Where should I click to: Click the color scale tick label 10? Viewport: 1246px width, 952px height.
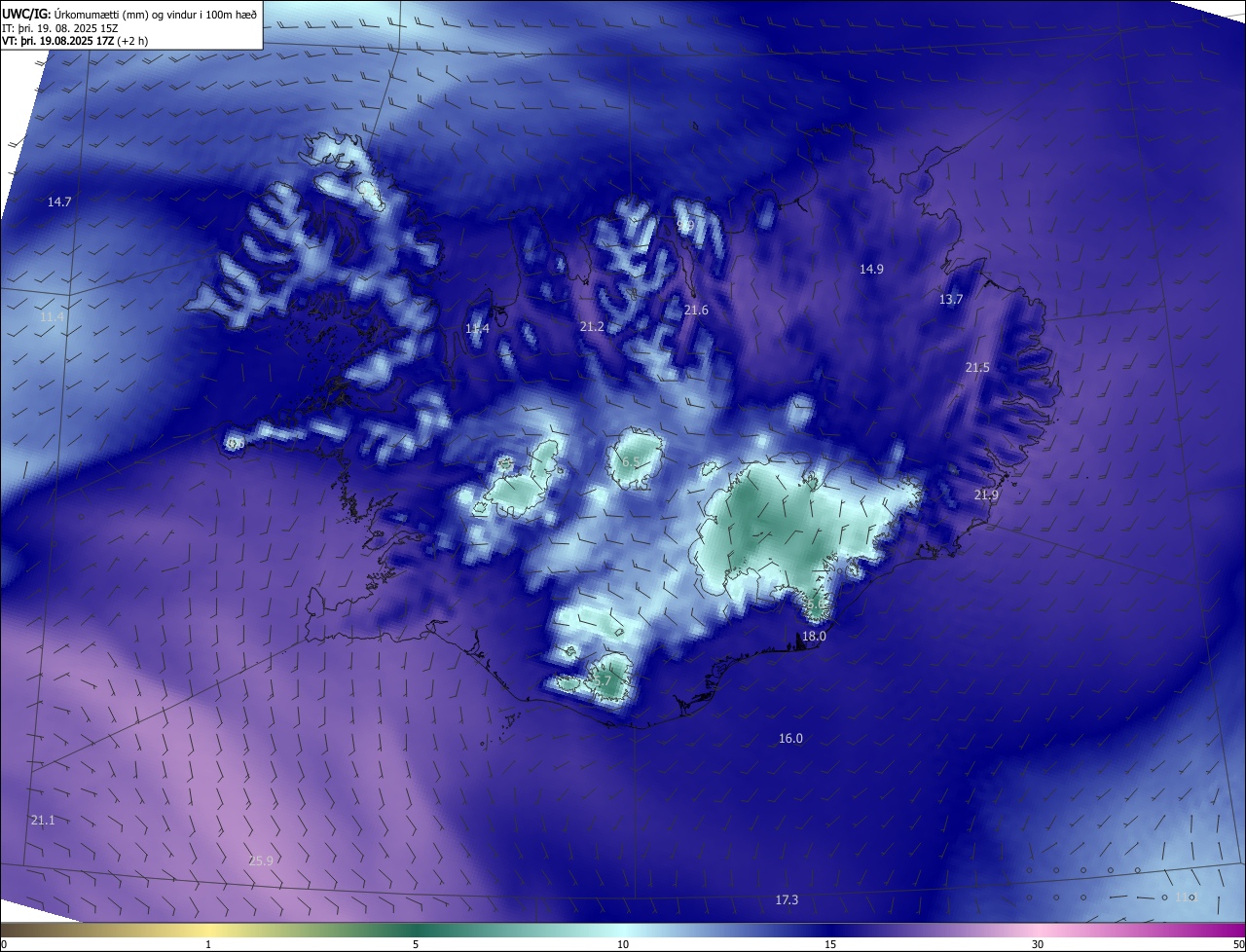click(623, 944)
